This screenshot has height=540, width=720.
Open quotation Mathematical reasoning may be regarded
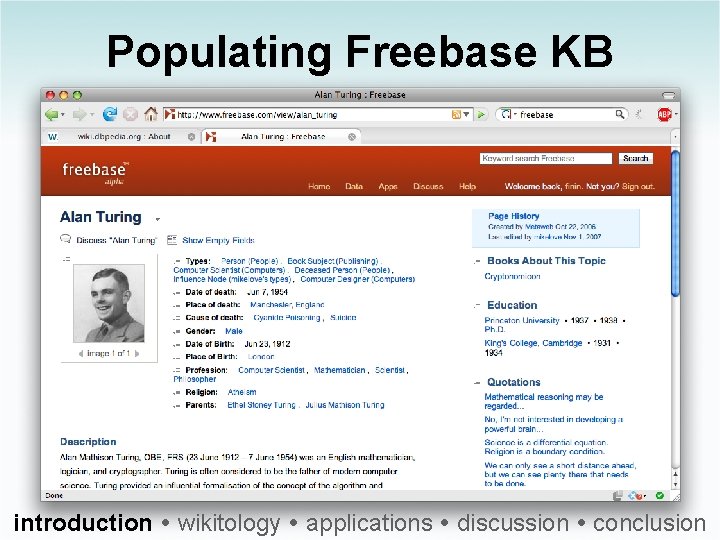[544, 401]
